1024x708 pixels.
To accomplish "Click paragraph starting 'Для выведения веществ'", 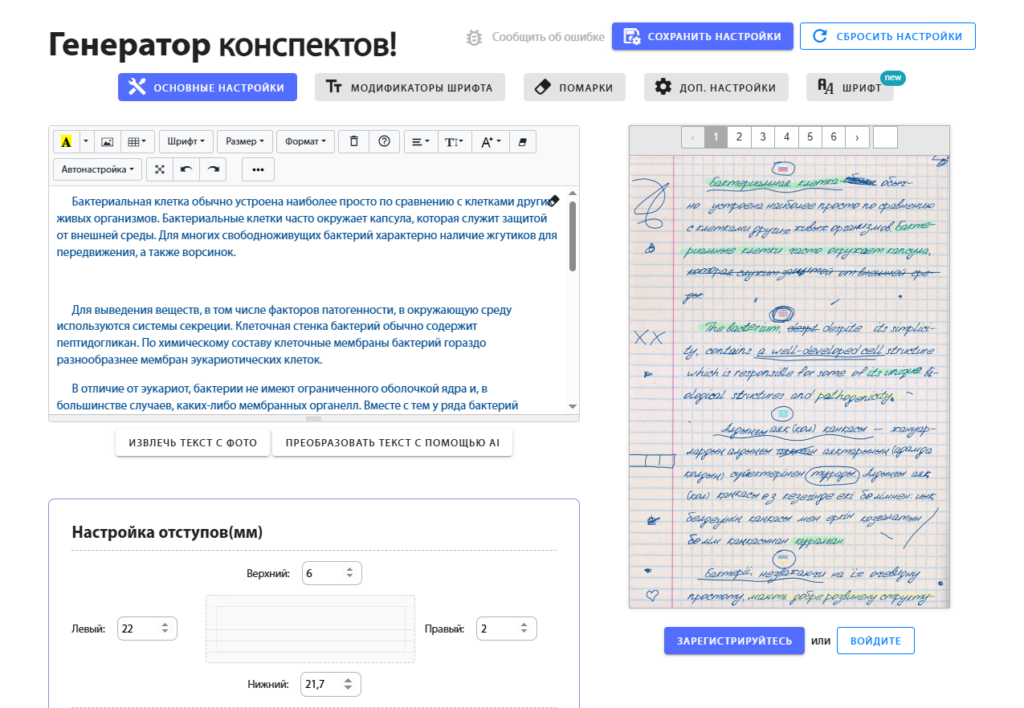I will pos(284,334).
